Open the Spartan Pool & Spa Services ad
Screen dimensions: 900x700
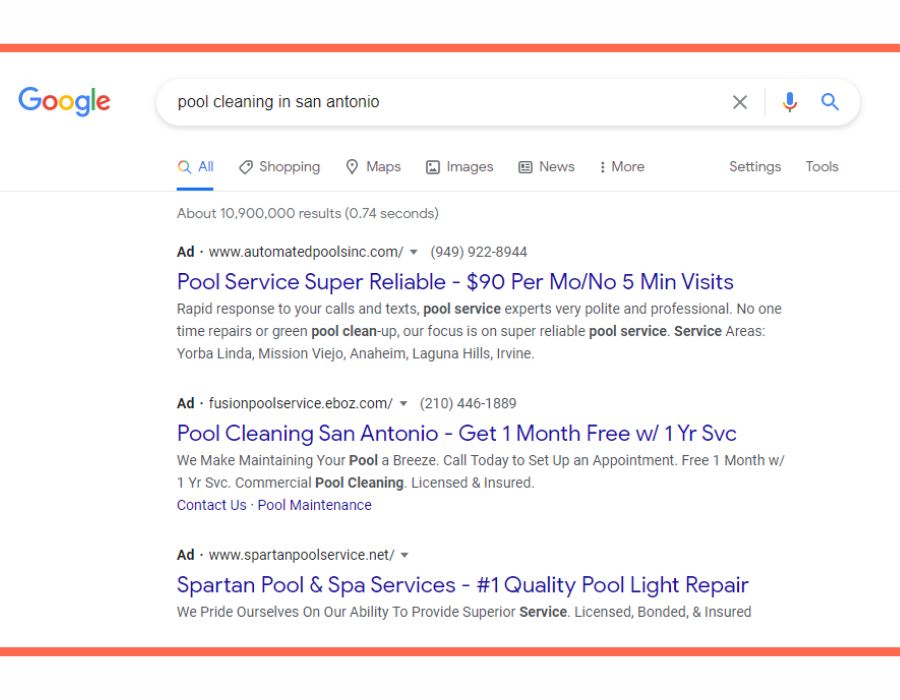click(x=463, y=585)
